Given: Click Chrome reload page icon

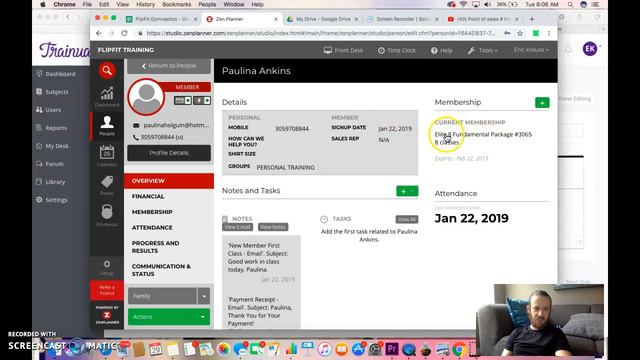Looking at the screenshot, I should pyautogui.click(x=124, y=33).
